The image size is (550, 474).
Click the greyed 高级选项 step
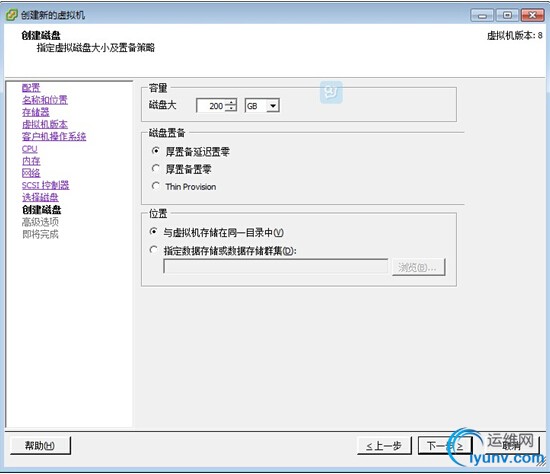click(x=40, y=222)
